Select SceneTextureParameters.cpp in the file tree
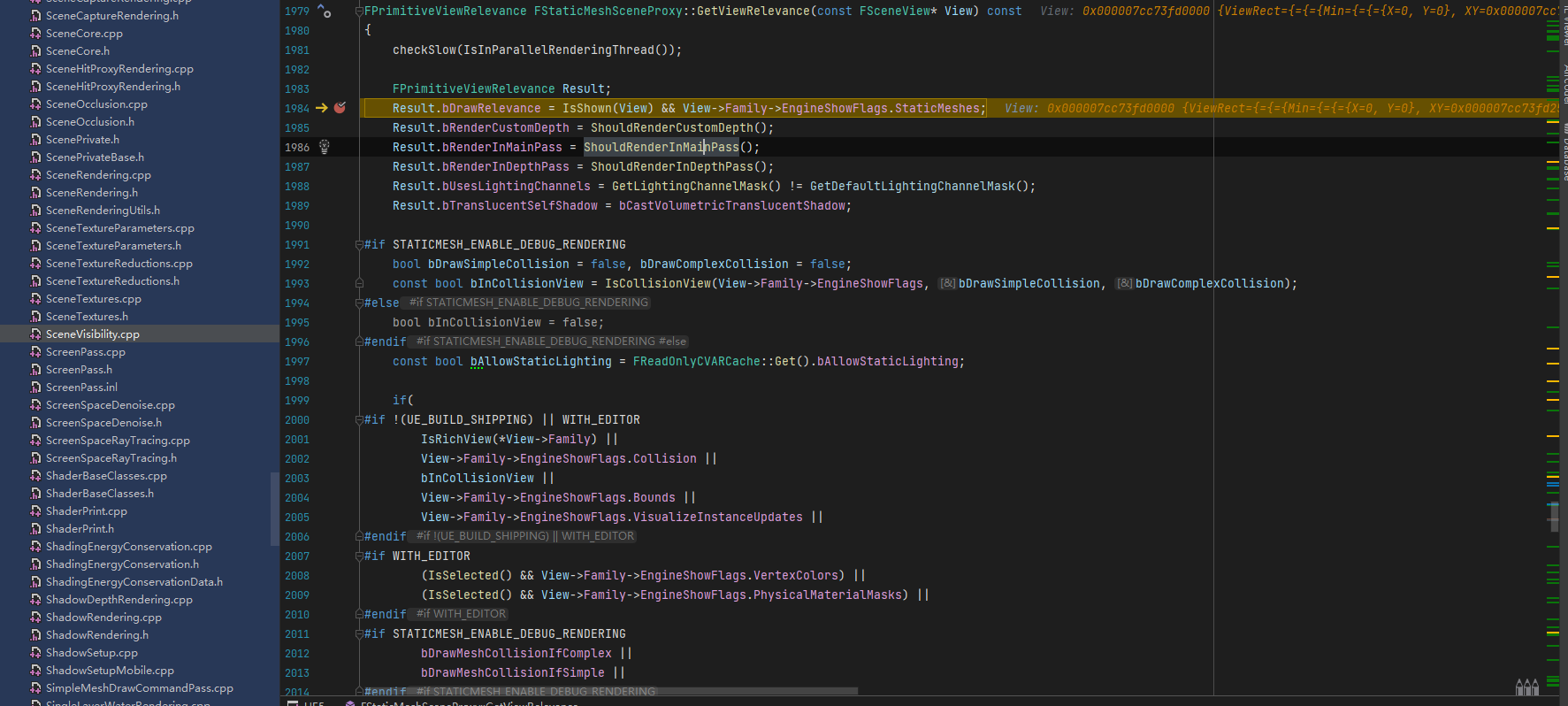1568x706 pixels. pyautogui.click(x=120, y=228)
